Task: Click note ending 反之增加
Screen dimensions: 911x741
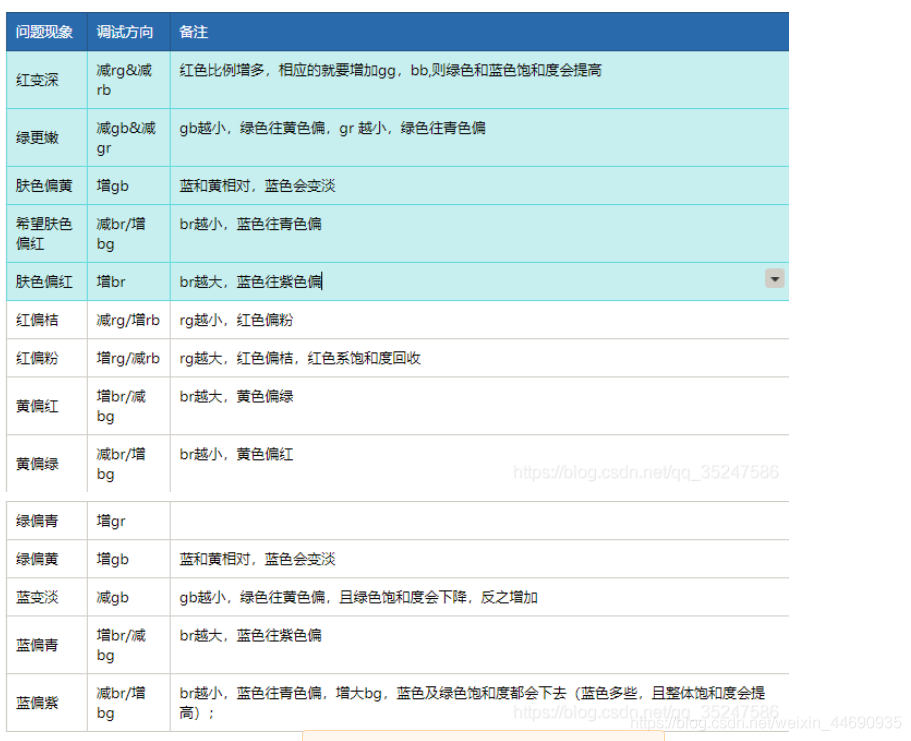Action: [358, 597]
